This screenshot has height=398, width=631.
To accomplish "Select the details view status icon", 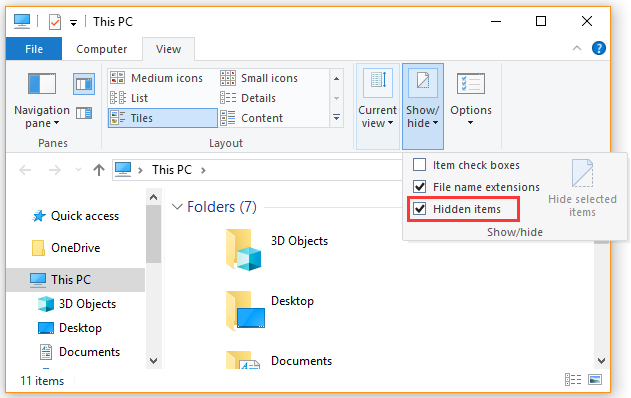I will pos(573,379).
